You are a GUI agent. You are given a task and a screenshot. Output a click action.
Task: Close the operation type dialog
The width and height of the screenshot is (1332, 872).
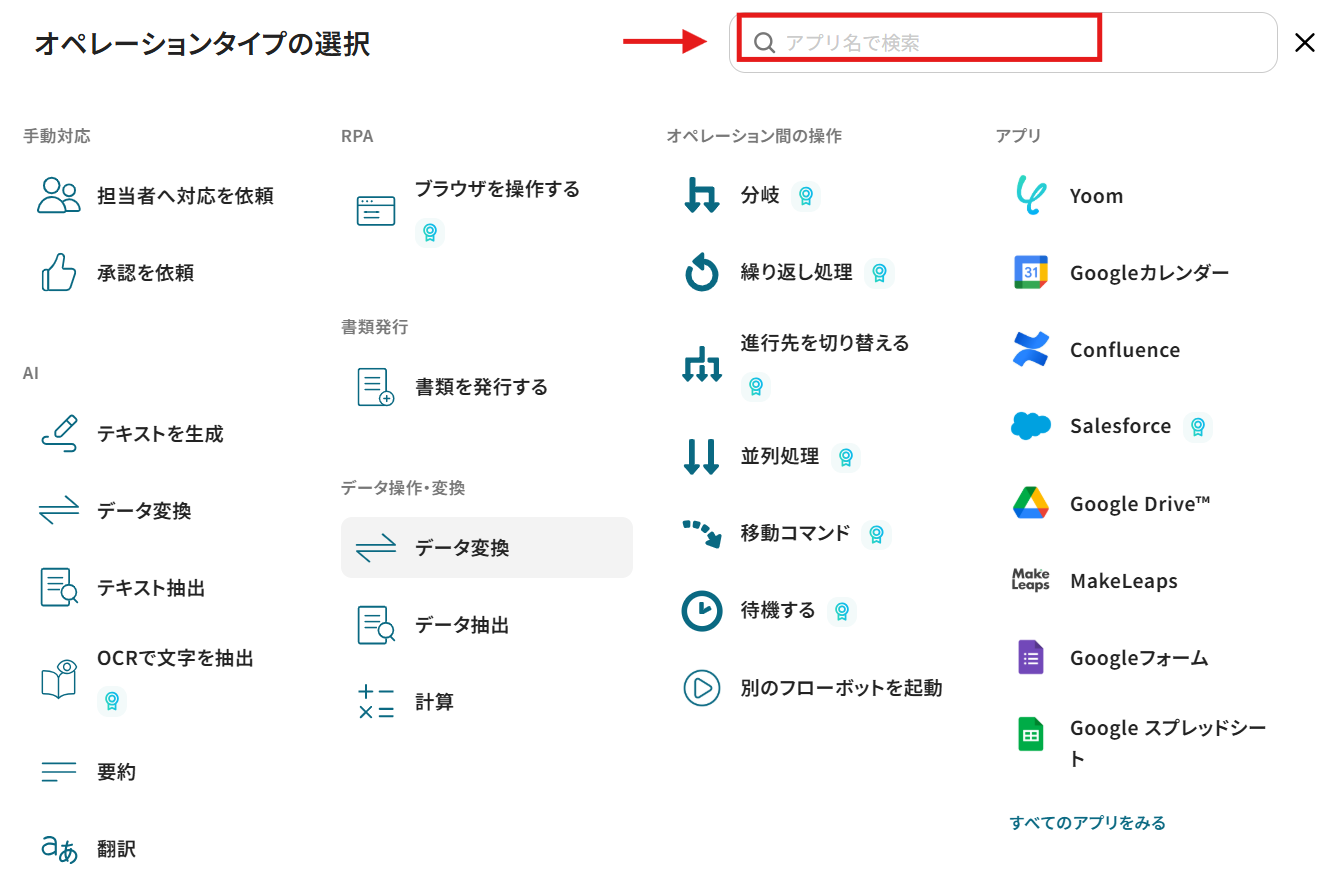(x=1305, y=42)
